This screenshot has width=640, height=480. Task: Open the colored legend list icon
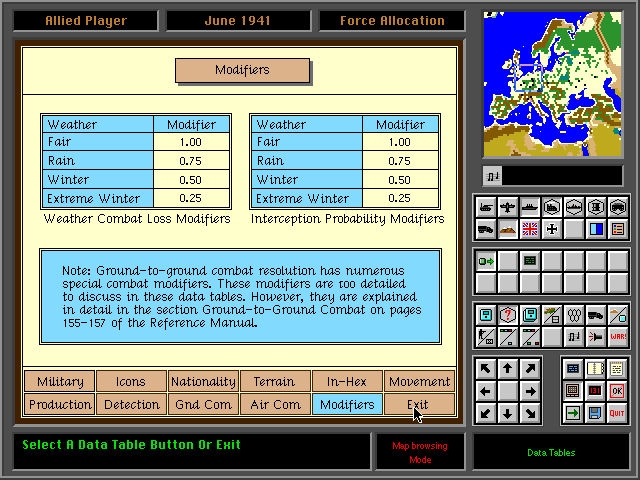618,229
